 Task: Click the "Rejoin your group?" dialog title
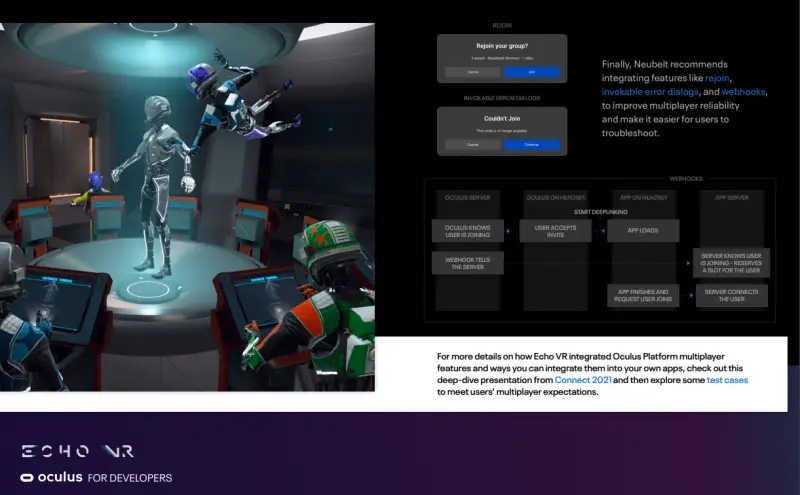502,46
